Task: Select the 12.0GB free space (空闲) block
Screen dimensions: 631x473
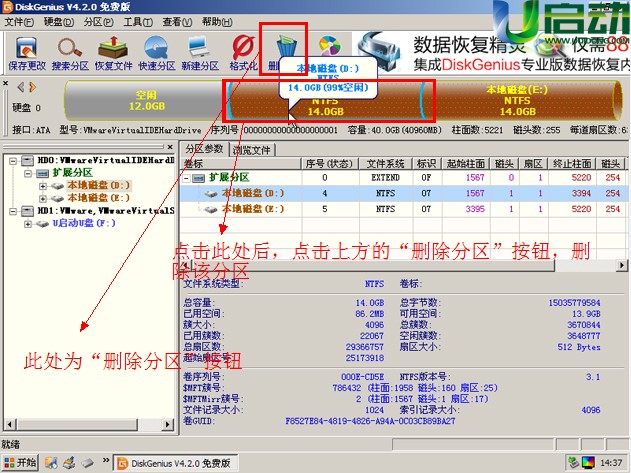Action: [x=145, y=101]
